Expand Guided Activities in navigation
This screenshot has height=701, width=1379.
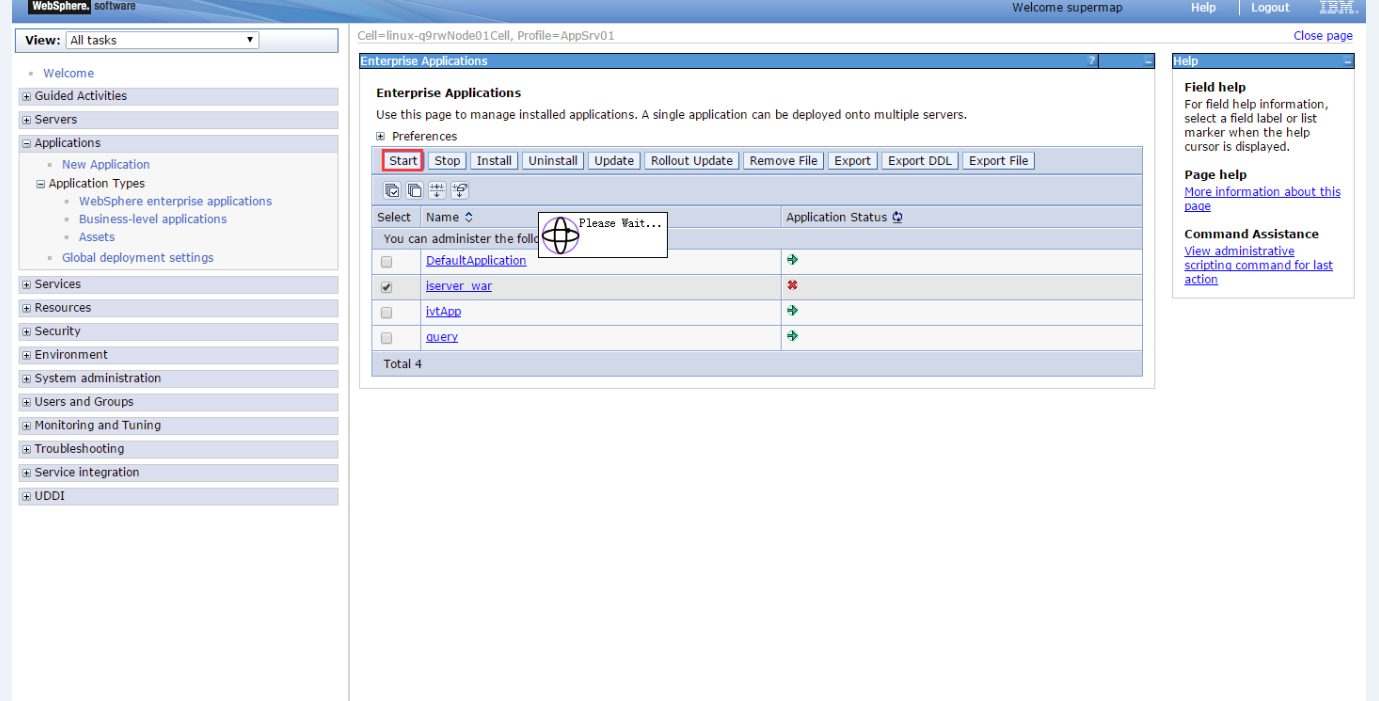[27, 96]
